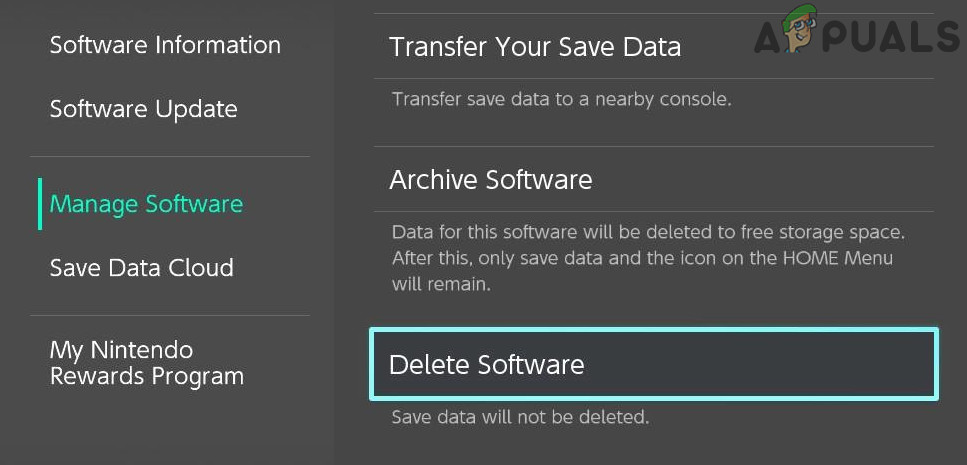Click the "After this, only save data" line

point(642,258)
